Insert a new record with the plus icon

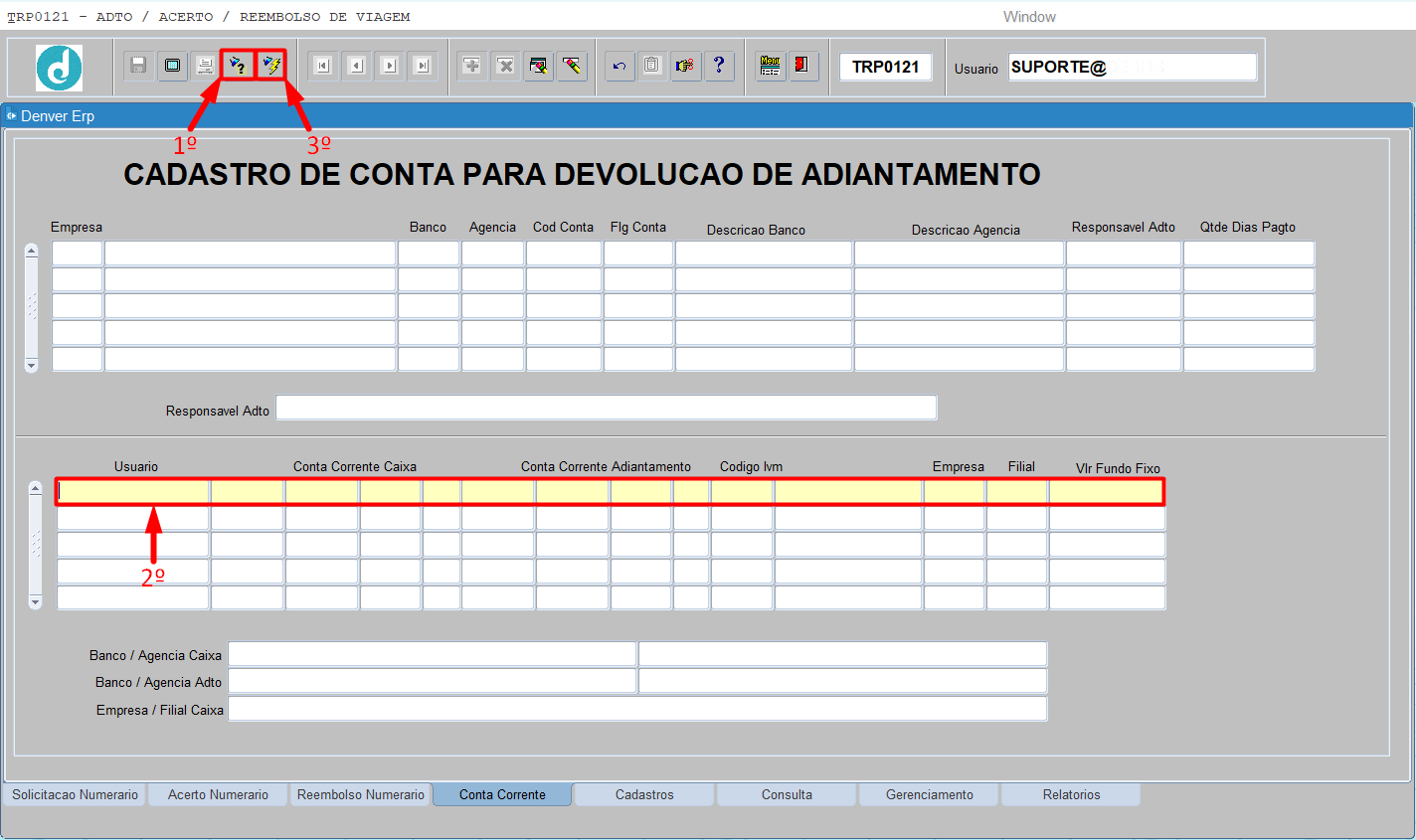(472, 66)
